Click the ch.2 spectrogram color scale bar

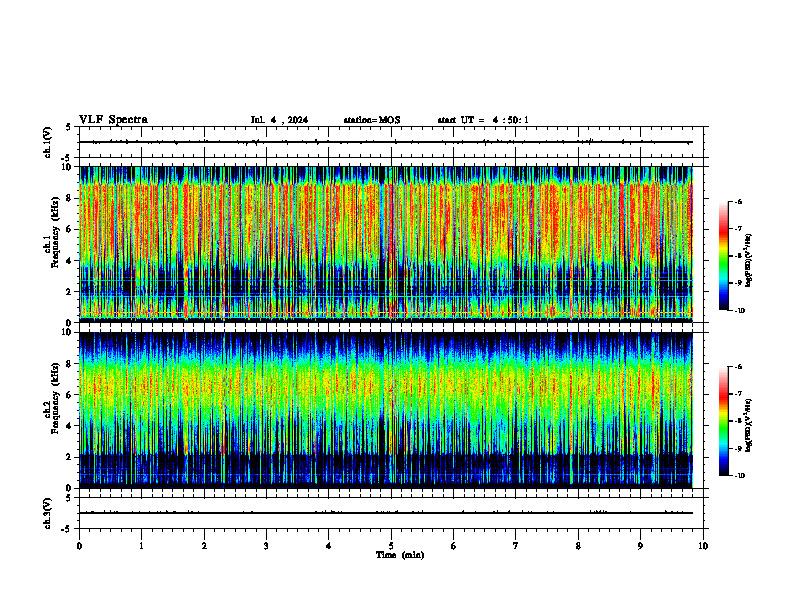[x=723, y=421]
